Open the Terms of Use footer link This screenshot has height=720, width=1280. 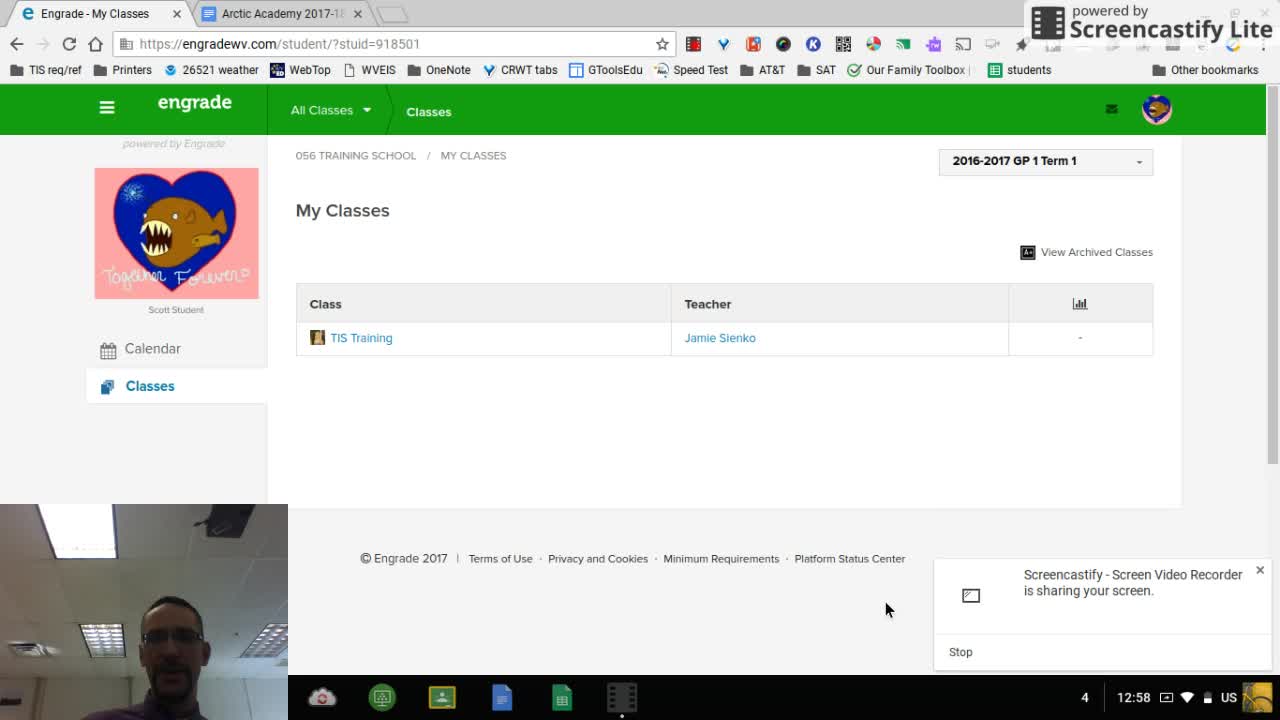tap(500, 559)
